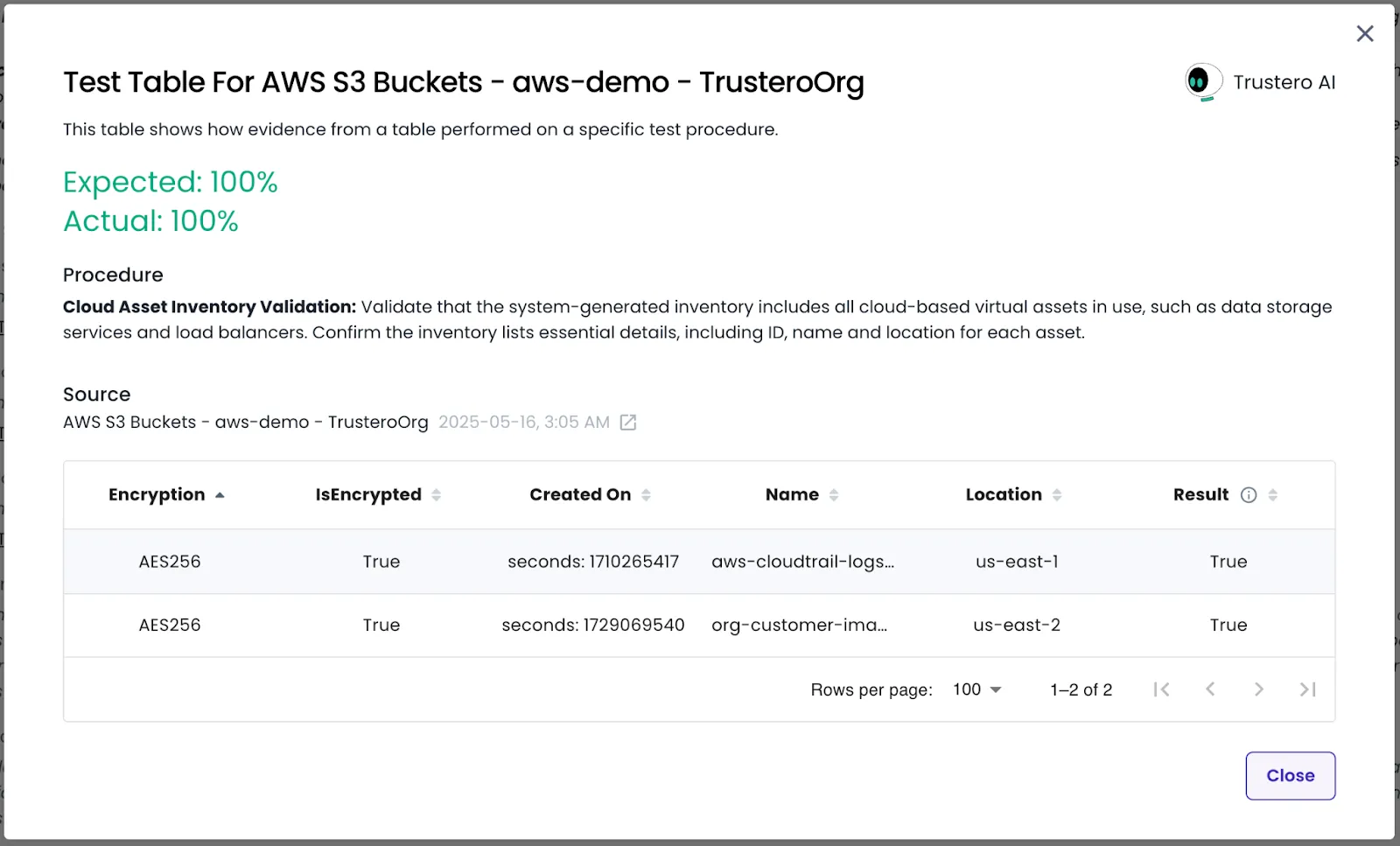
Task: Click the Actual: 100% text
Action: [x=150, y=221]
